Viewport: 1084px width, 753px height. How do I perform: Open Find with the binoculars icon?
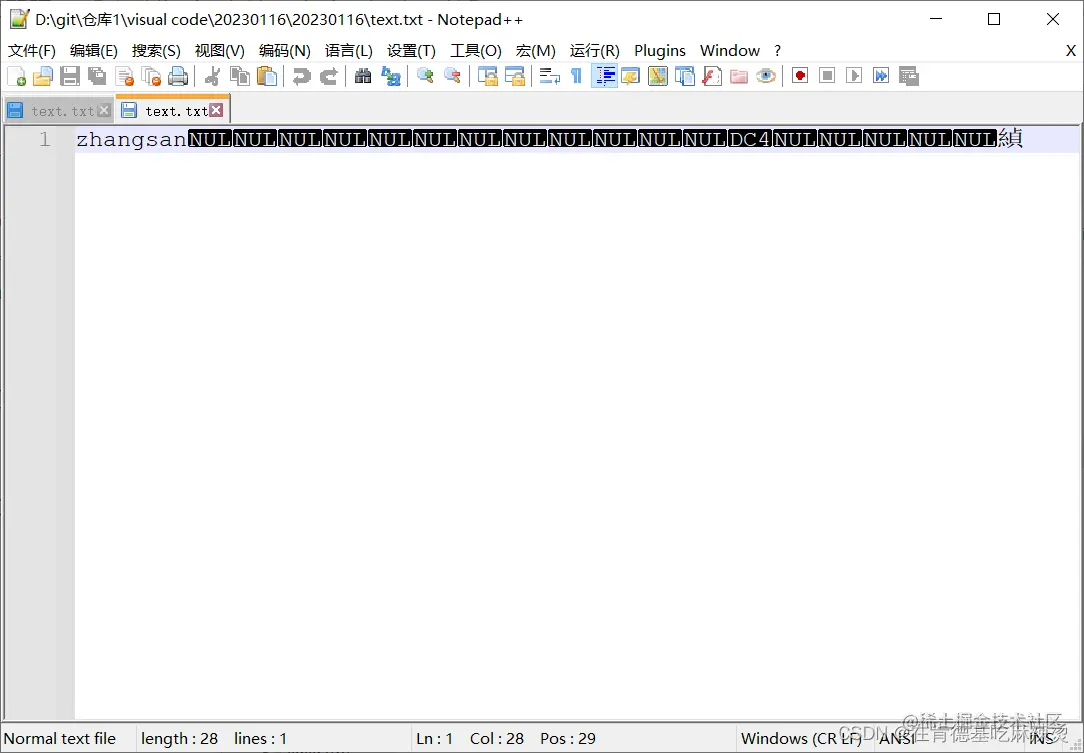tap(363, 76)
